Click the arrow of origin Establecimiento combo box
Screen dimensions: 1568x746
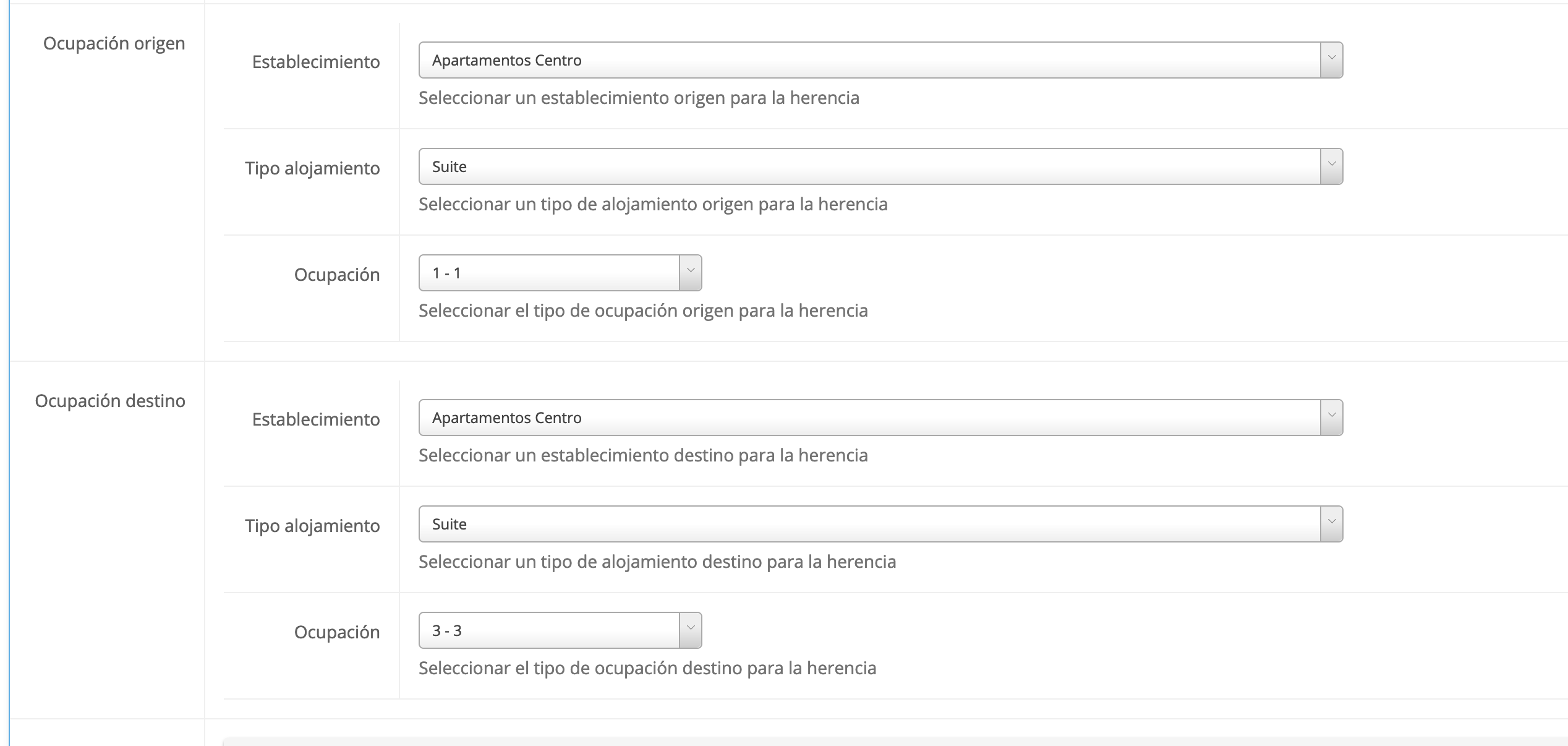click(x=1331, y=60)
